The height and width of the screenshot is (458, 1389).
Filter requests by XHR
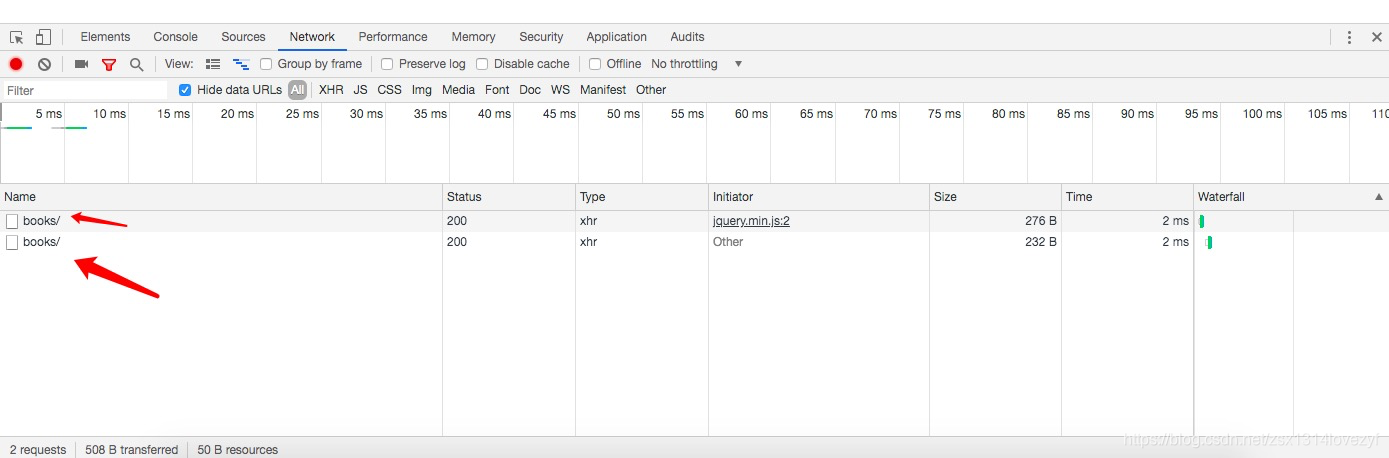coord(331,90)
